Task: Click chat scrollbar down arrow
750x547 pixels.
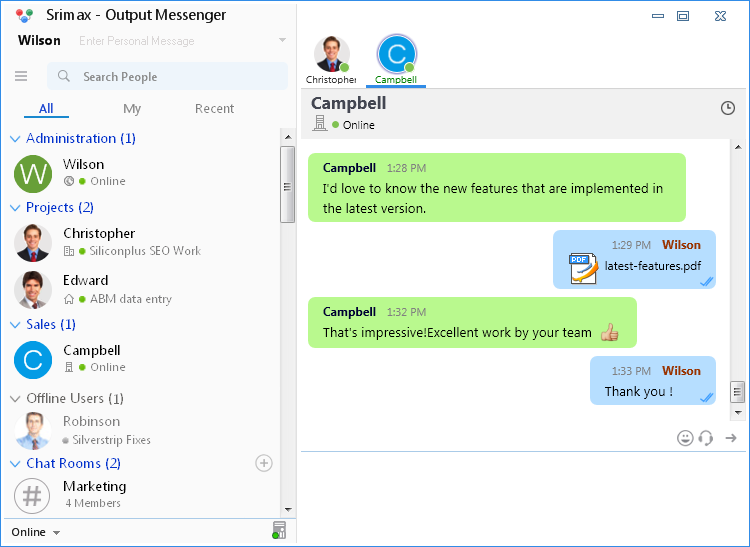Action: click(738, 412)
